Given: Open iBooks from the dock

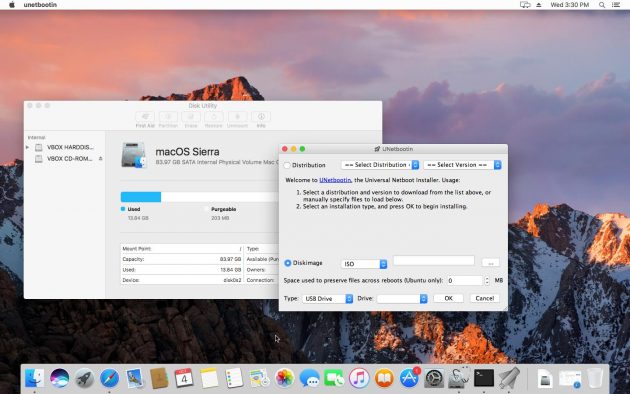Looking at the screenshot, I should pos(384,378).
